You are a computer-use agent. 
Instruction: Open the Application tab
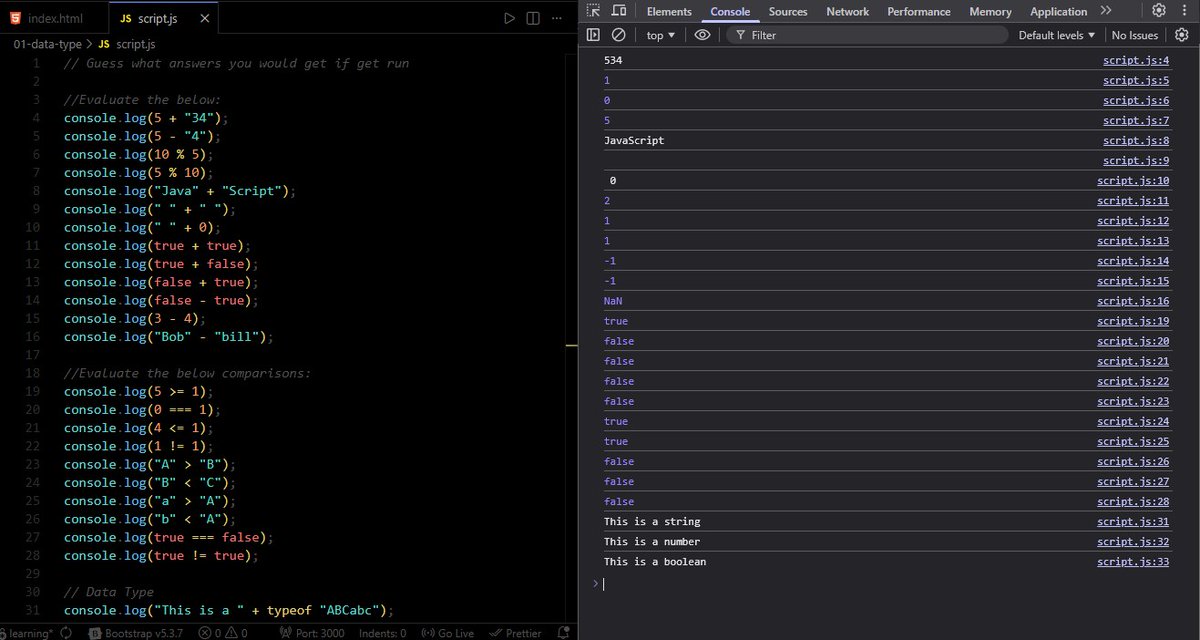coord(1058,11)
